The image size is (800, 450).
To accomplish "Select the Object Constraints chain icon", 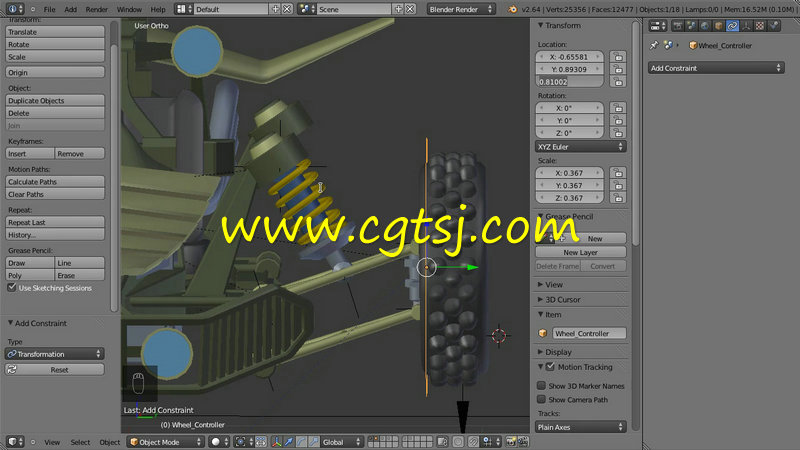I will click(732, 26).
